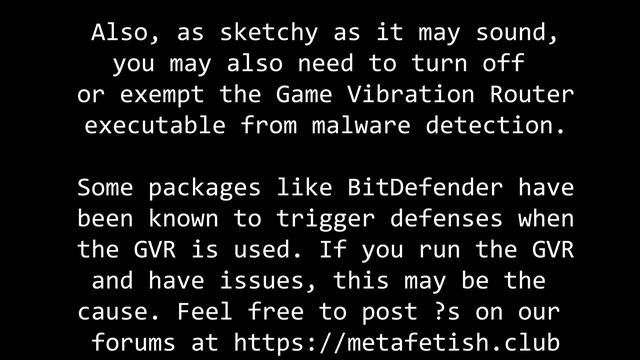Click the words 'turn off'
Image resolution: width=640 pixels, height=360 pixels.
[468, 63]
